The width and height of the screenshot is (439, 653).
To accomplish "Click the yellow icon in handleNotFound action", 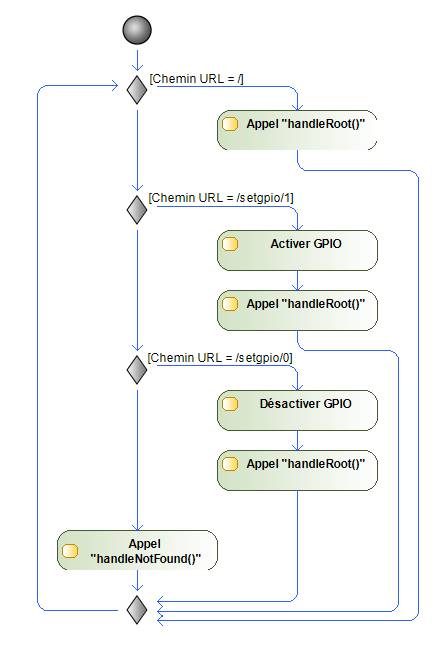I will click(x=70, y=551).
